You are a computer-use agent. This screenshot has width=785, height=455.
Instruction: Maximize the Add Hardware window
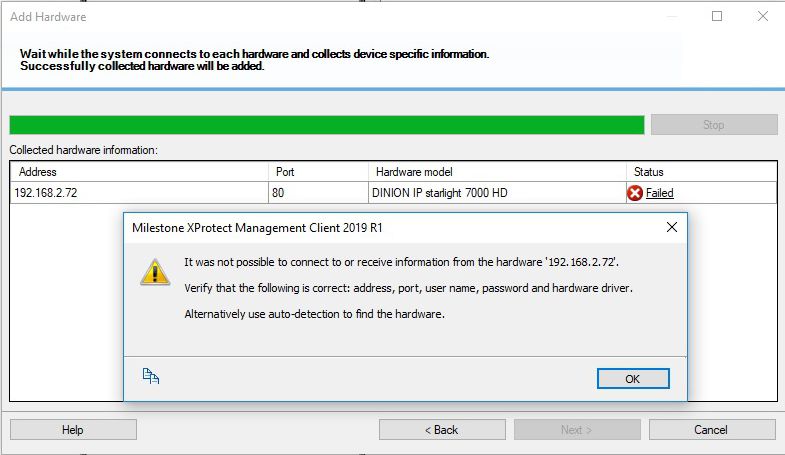(717, 16)
